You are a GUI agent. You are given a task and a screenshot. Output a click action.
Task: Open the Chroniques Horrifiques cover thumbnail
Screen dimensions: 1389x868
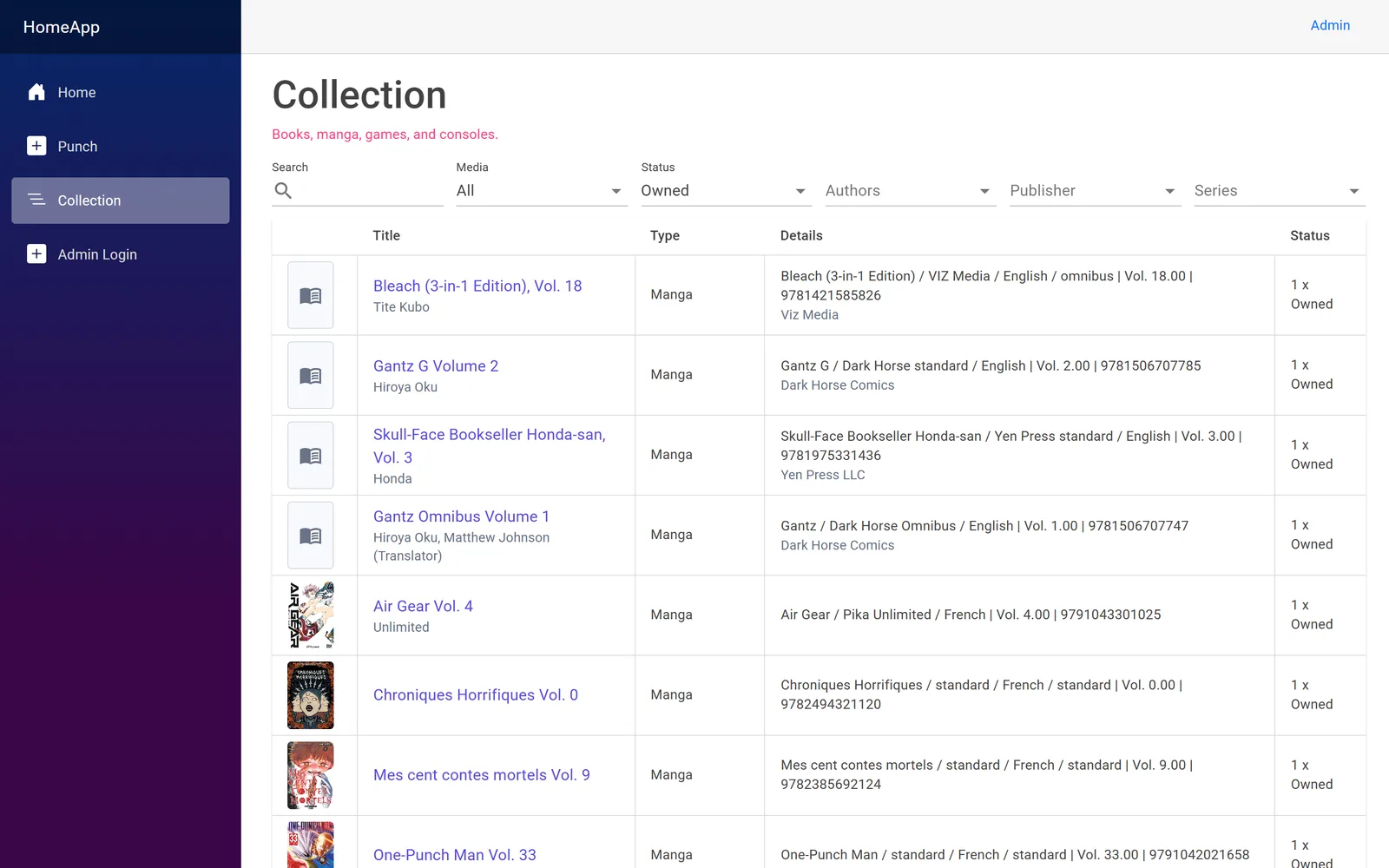tap(311, 695)
